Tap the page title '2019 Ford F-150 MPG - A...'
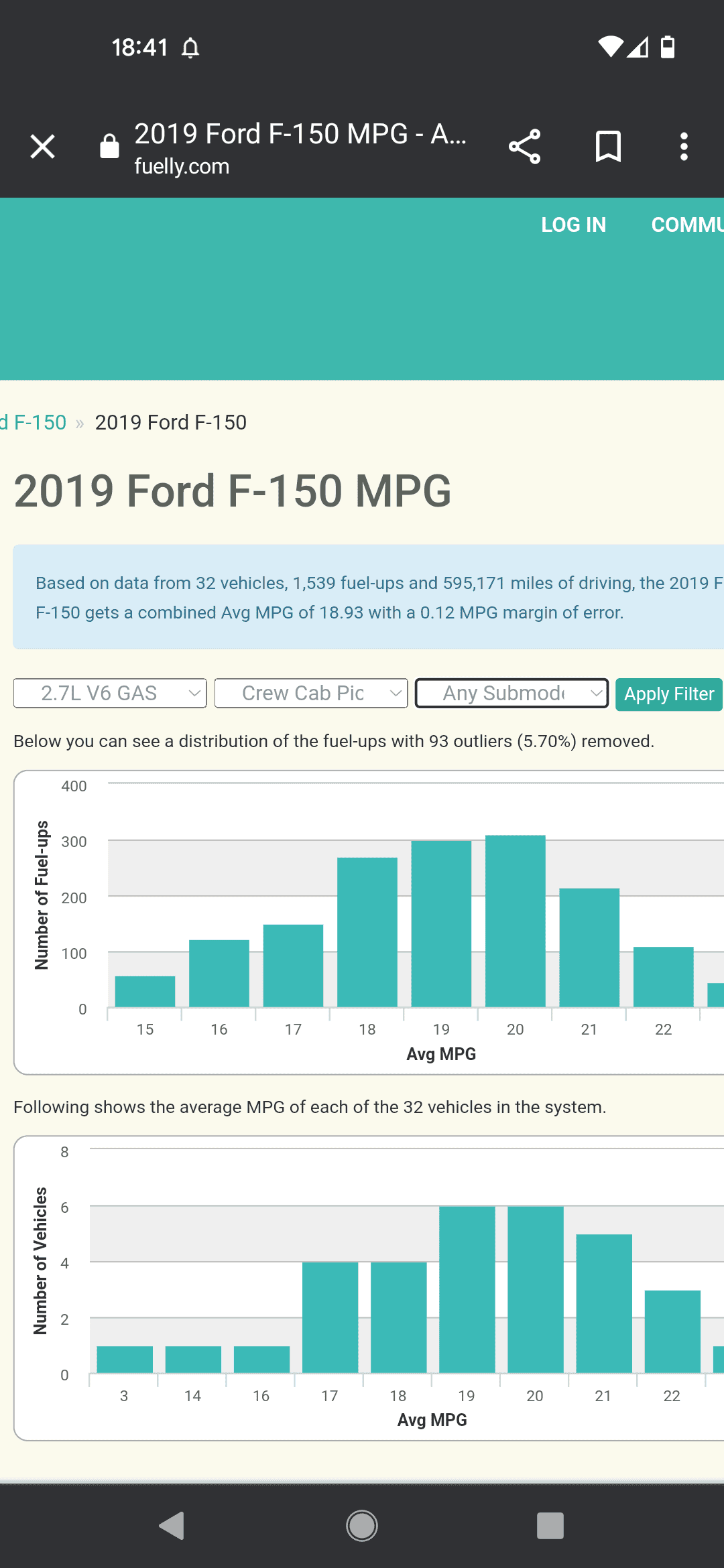The height and width of the screenshot is (1568, 724). pos(300,133)
